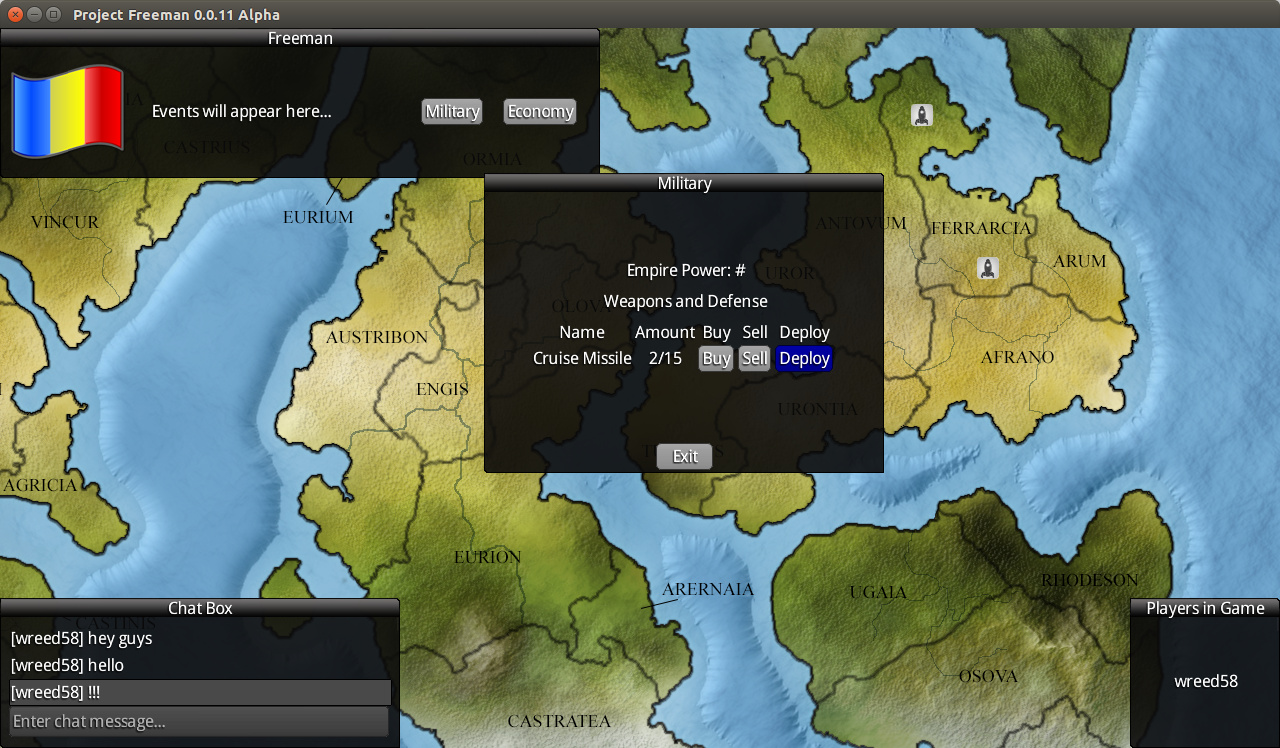
Task: Click the blue-yellow-red empire flag
Action: tap(67, 110)
